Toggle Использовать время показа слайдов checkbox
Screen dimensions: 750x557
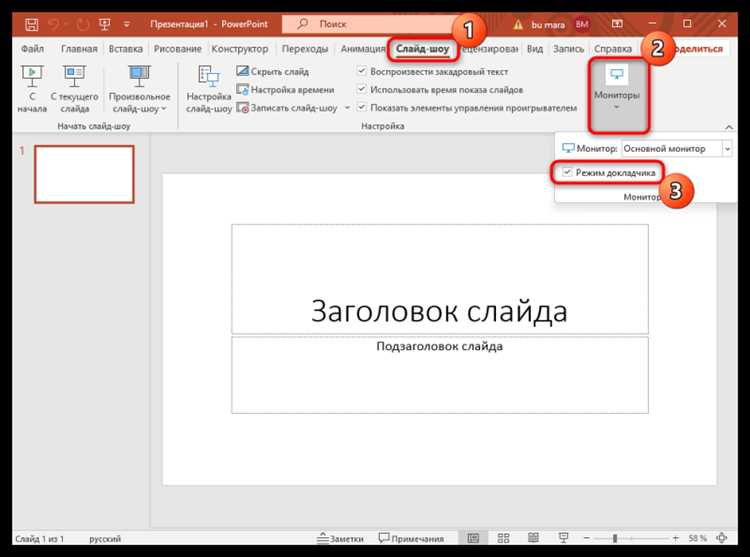362,89
